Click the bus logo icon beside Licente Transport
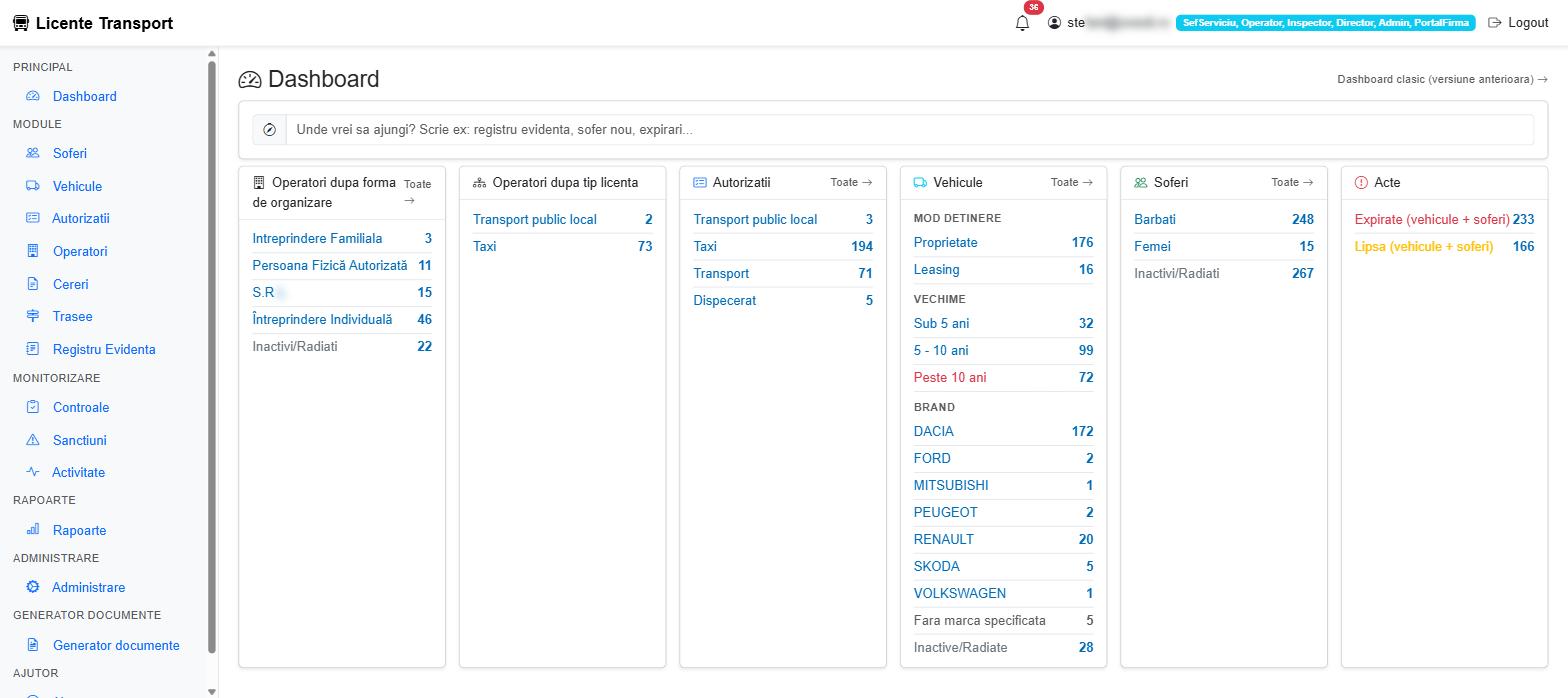Image resolution: width=1568 pixels, height=698 pixels. [21, 23]
